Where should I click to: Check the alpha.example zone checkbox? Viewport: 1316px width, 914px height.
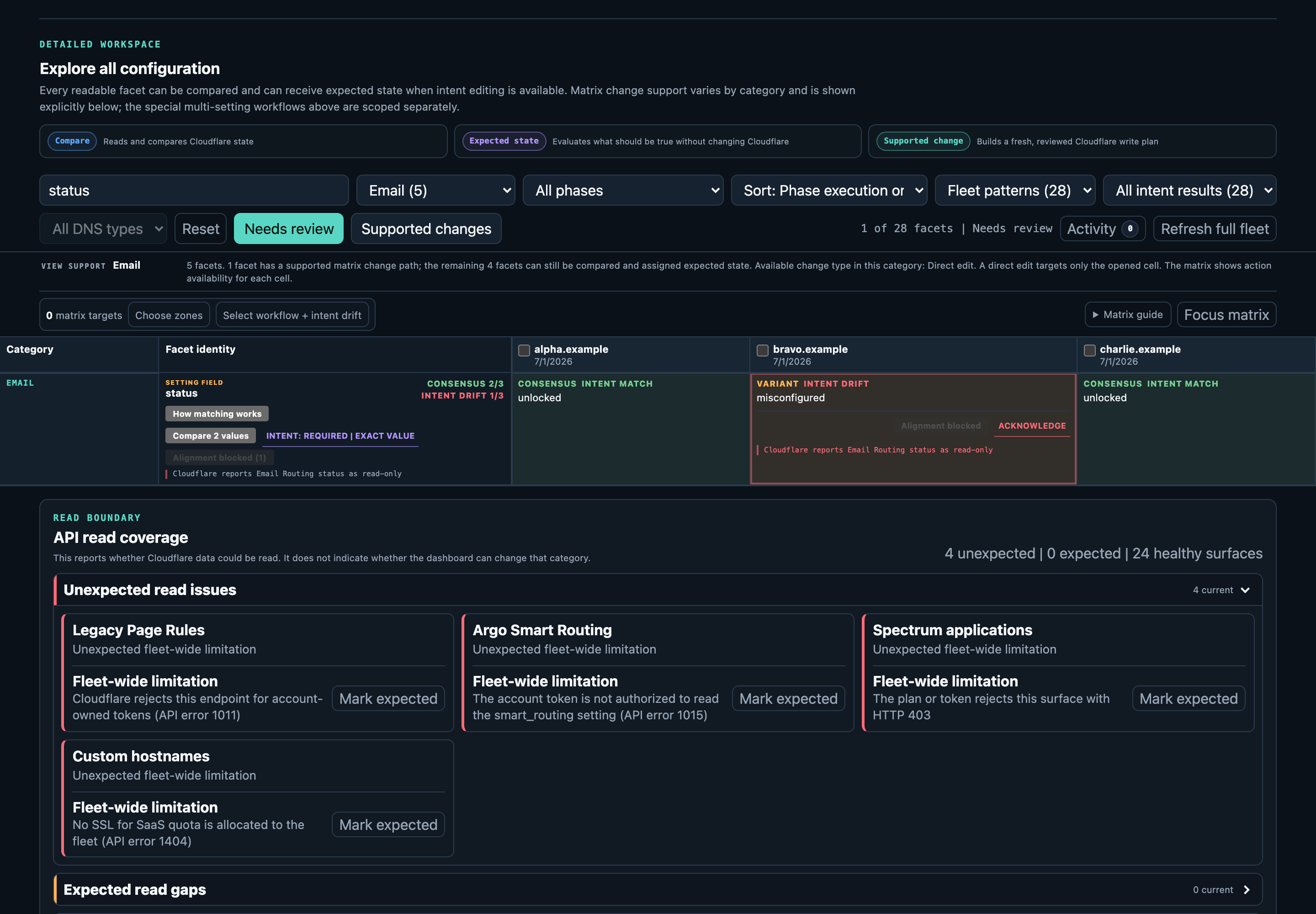pyautogui.click(x=524, y=351)
